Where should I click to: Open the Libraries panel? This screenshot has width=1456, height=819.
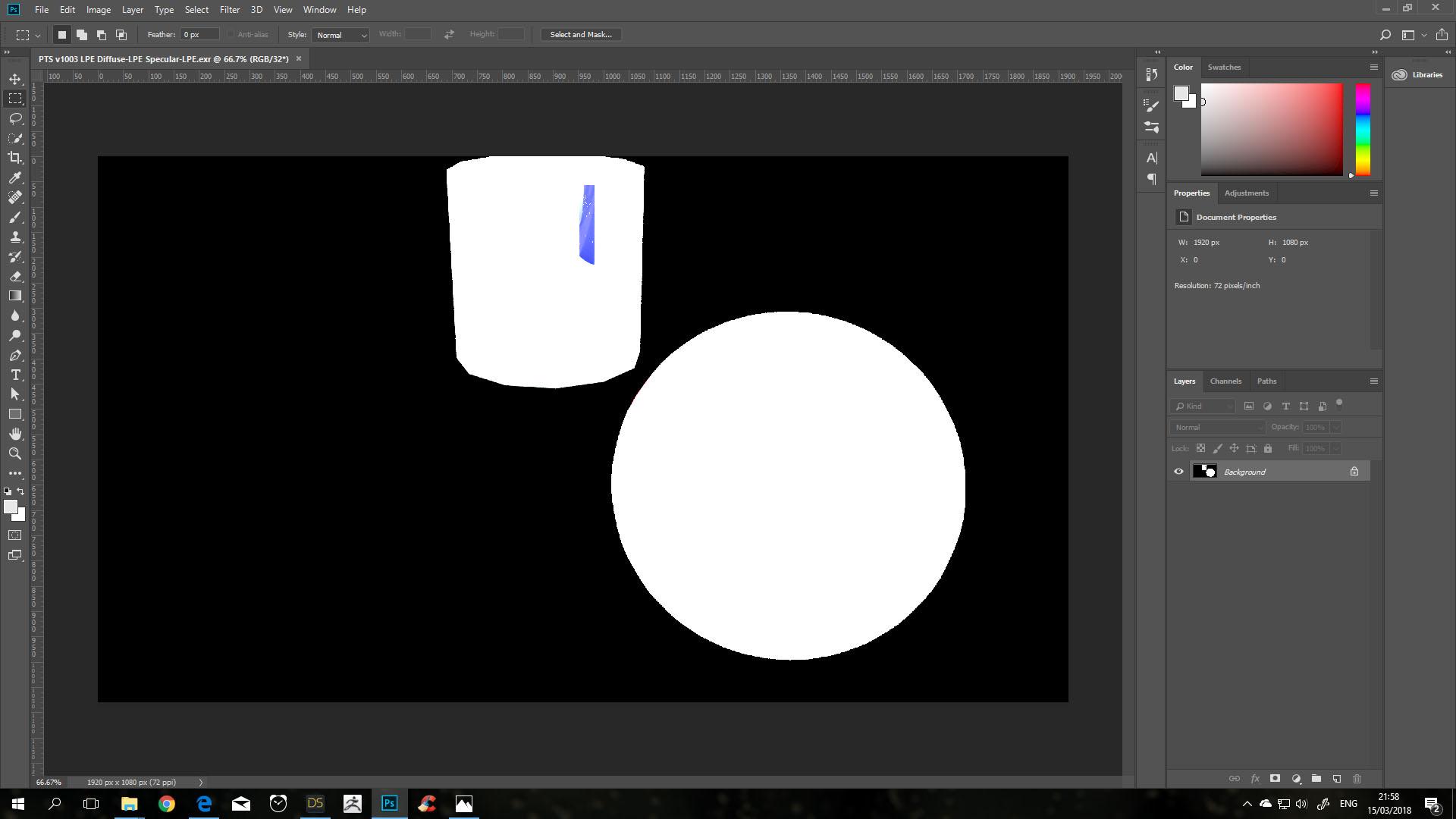coord(1418,75)
